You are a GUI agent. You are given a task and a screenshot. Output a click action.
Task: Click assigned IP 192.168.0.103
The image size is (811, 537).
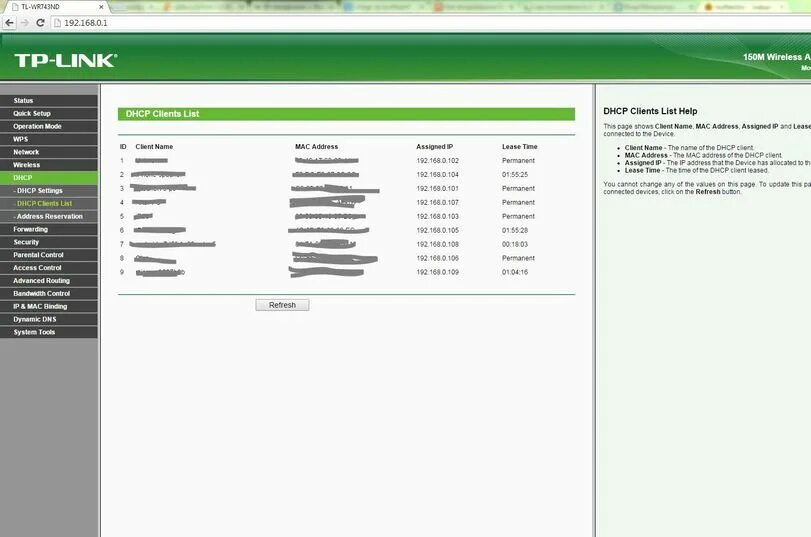coord(438,217)
